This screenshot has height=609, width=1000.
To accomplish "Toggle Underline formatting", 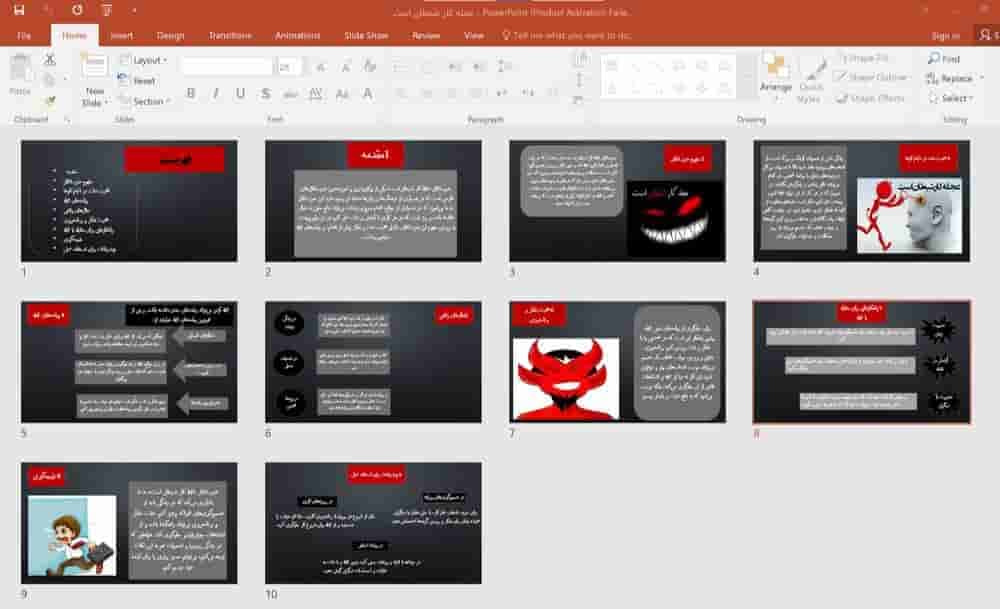I will tap(240, 94).
